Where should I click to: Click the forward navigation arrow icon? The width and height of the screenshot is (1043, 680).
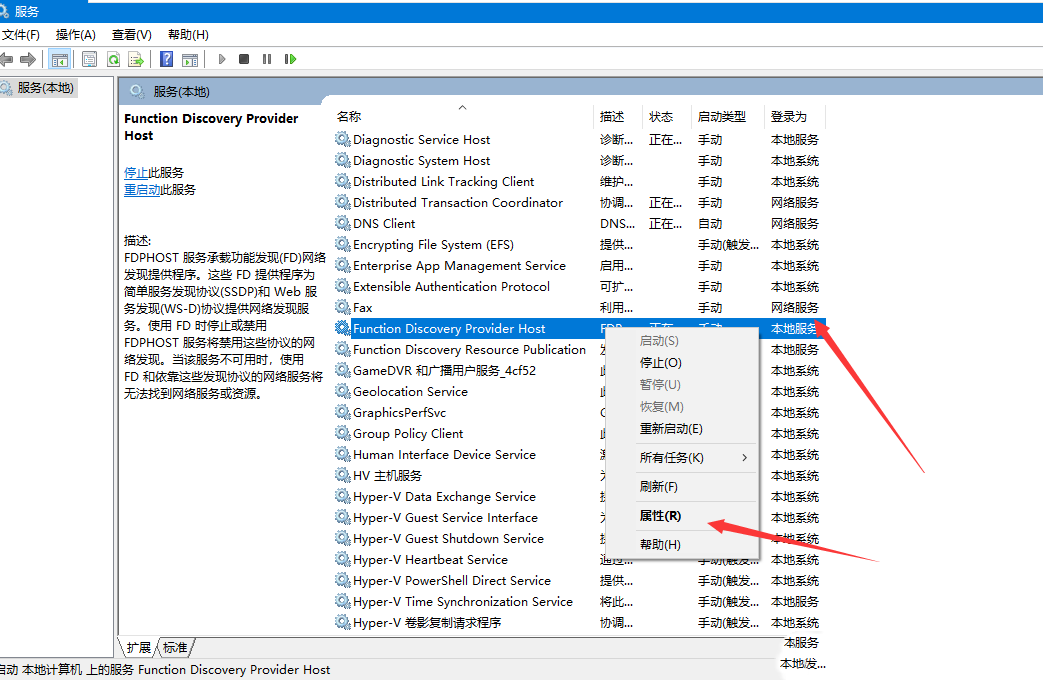click(x=27, y=59)
